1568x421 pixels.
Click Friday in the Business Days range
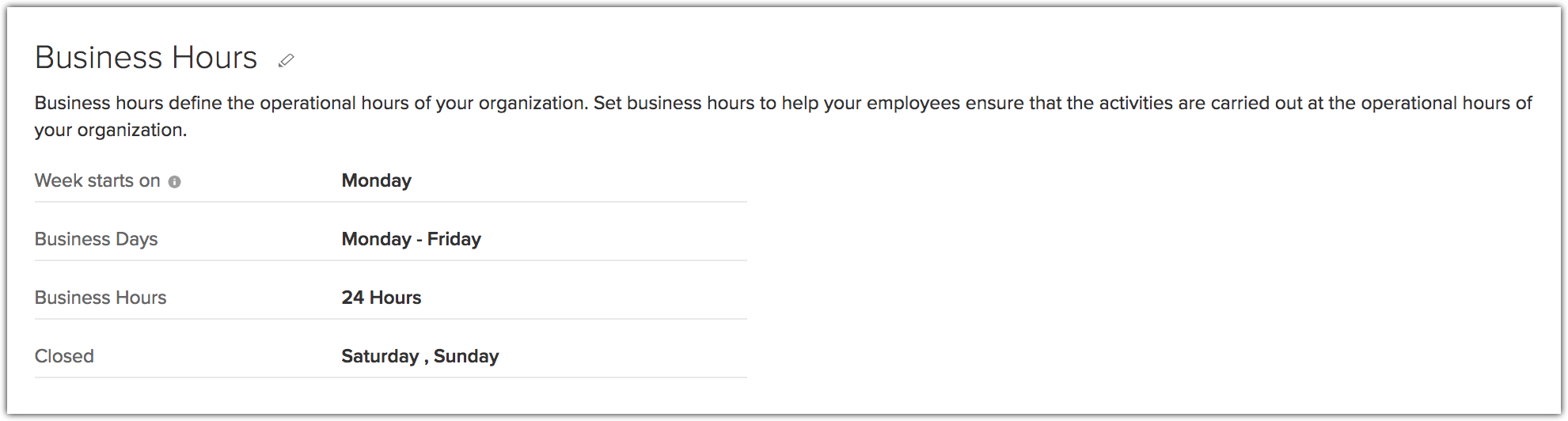coord(454,240)
